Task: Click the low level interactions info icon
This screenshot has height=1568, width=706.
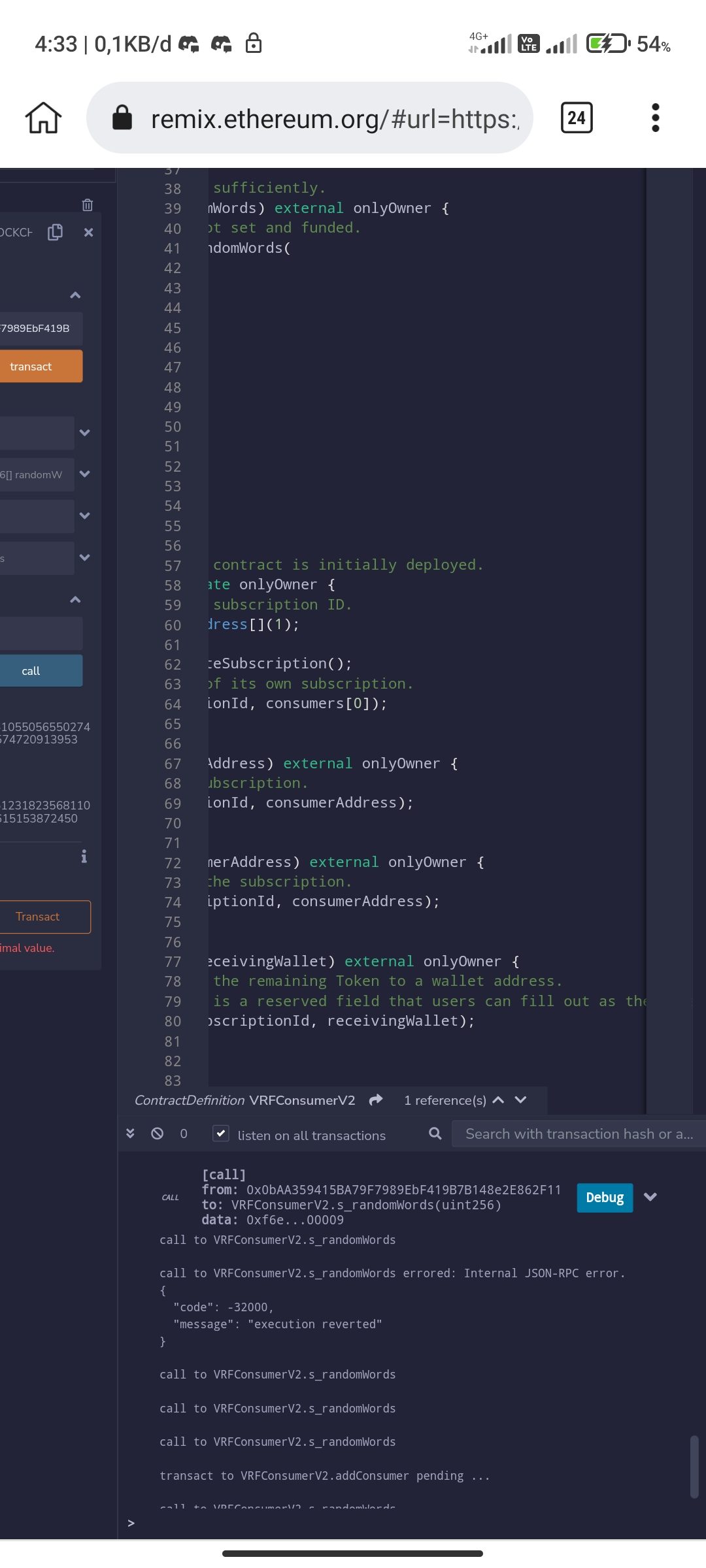Action: click(x=84, y=857)
